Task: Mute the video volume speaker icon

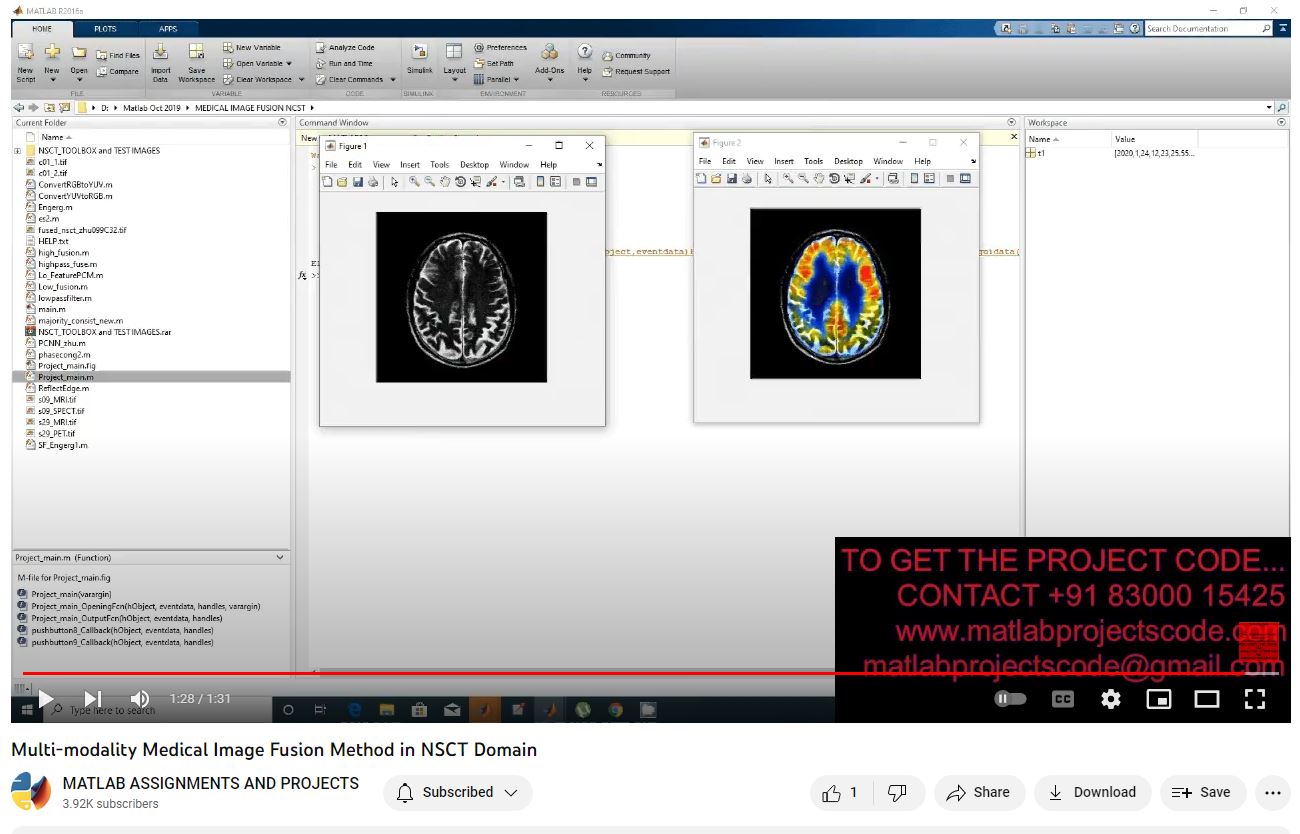Action: [x=140, y=698]
